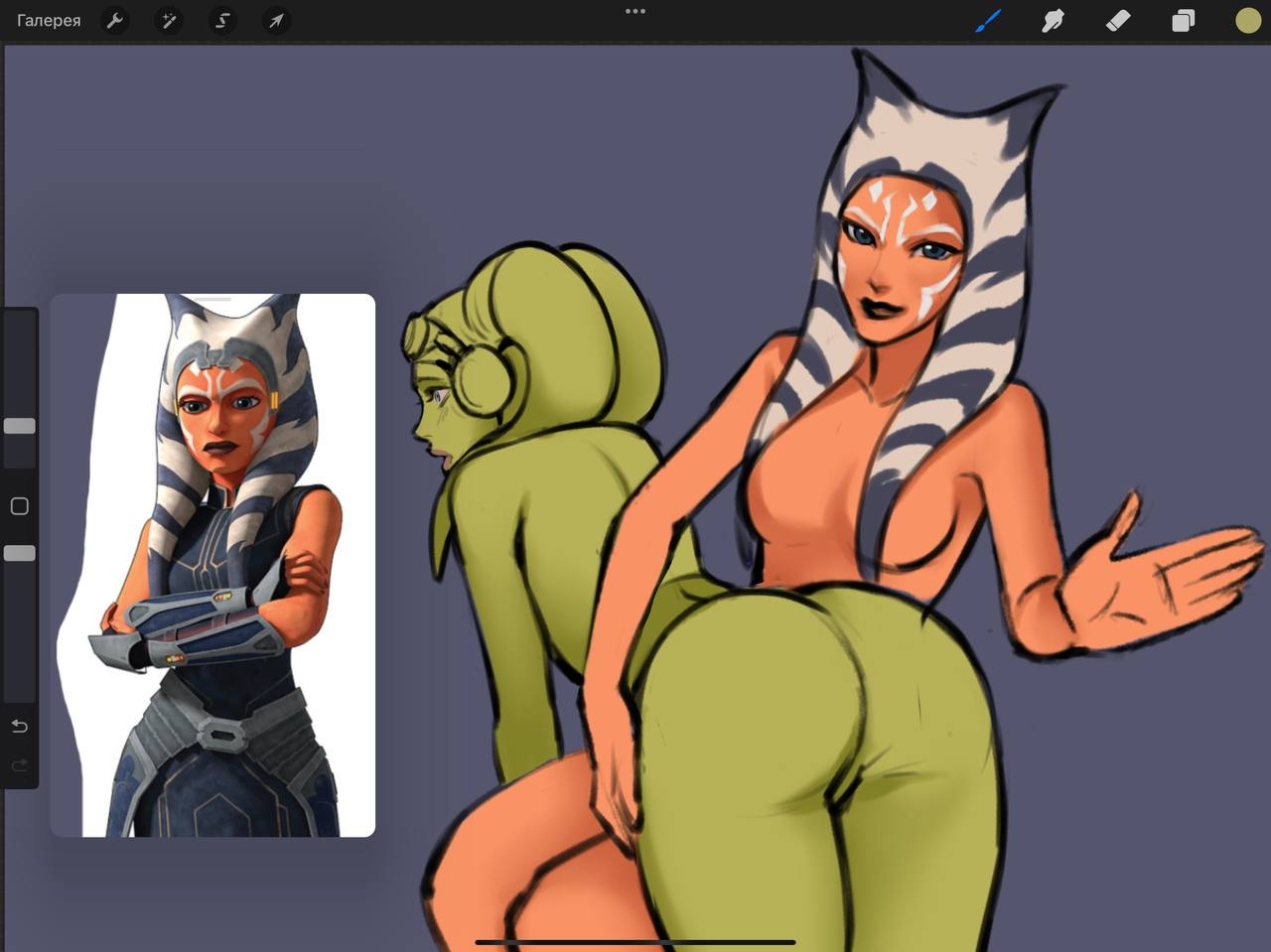Screen dimensions: 1271x952
Task: Select the Eraser tool
Action: (1118, 21)
